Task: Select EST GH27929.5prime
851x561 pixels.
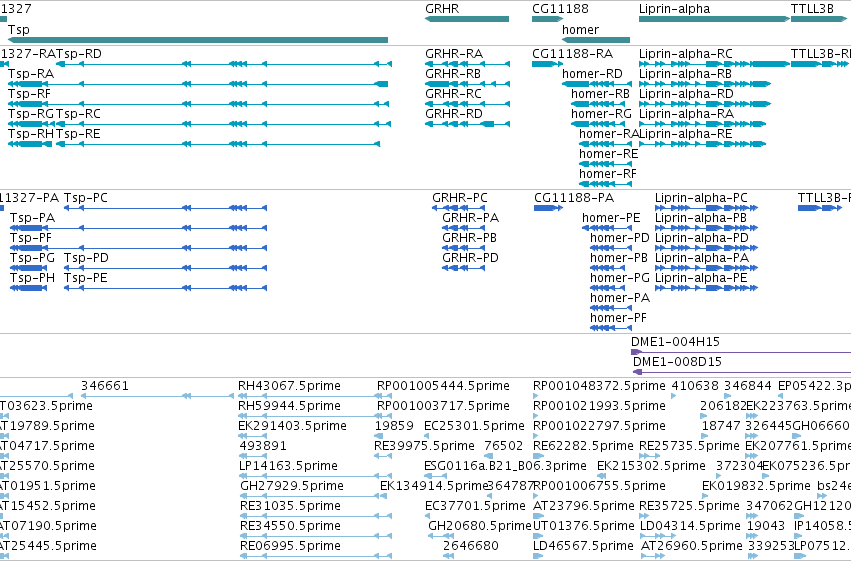Action: click(x=291, y=487)
